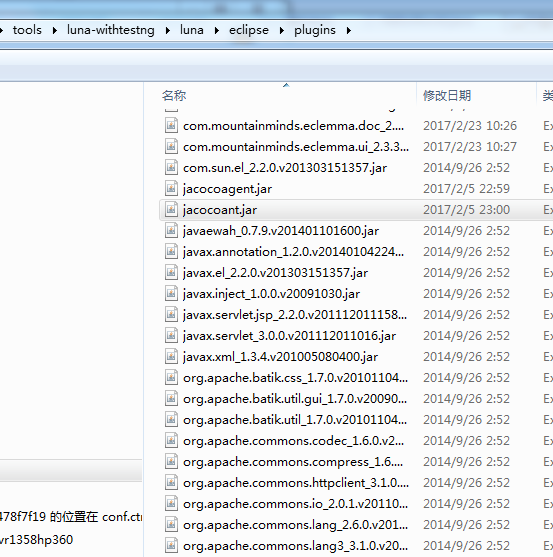553x557 pixels.
Task: Click the javax.annotation_1.2.0 jar icon
Action: coord(171,251)
